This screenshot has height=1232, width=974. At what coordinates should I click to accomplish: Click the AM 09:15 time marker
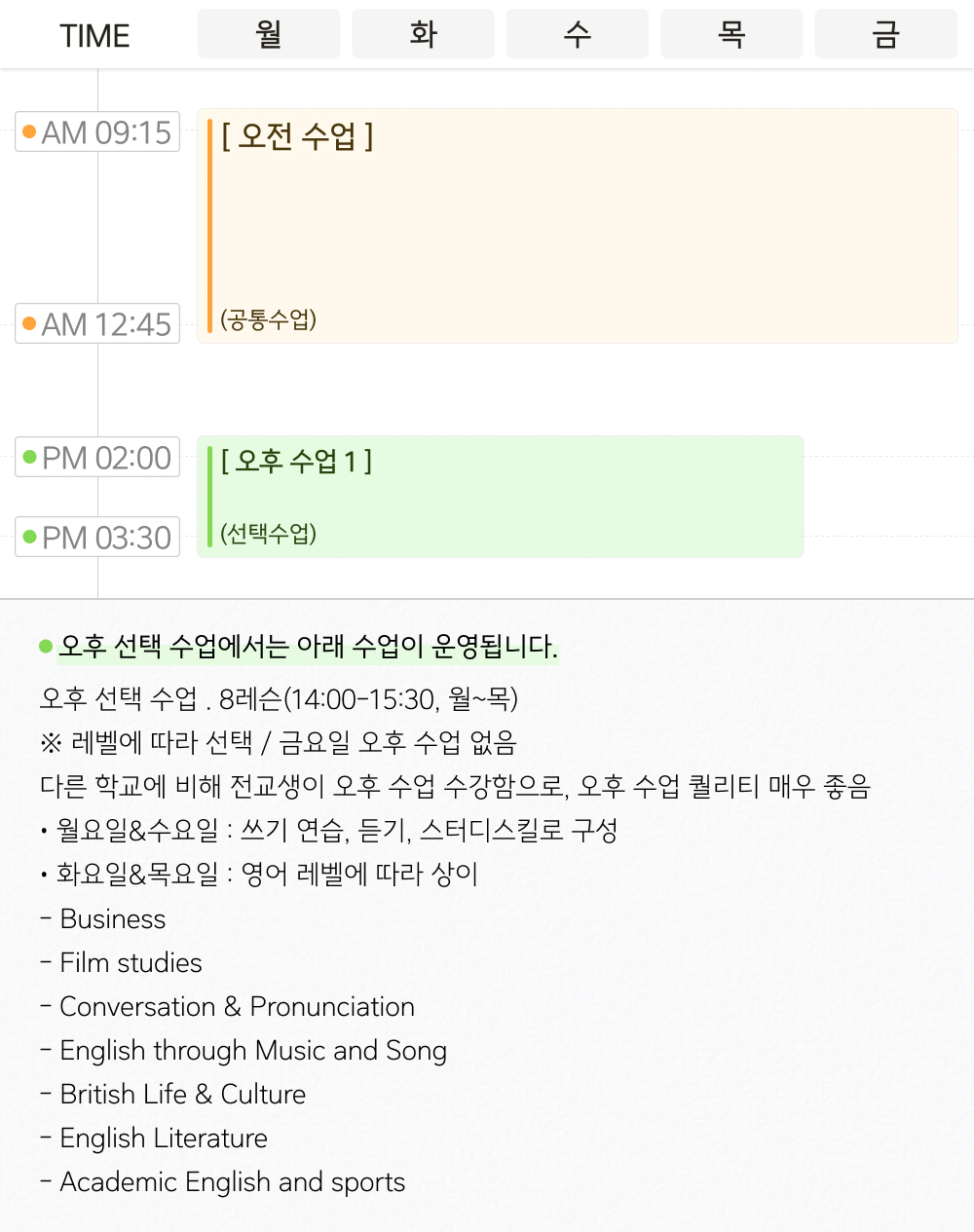(96, 131)
